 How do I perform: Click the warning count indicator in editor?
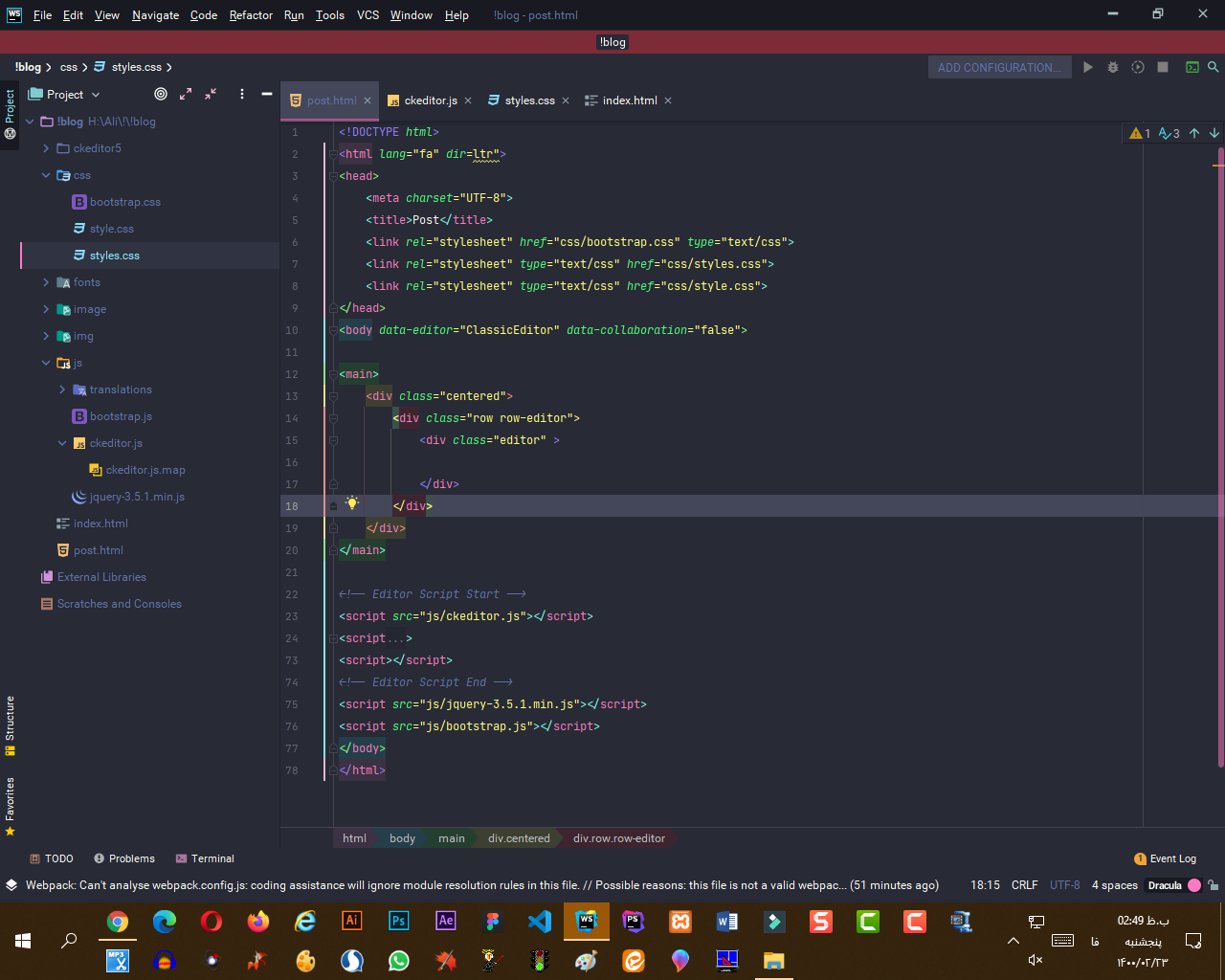tap(1140, 133)
